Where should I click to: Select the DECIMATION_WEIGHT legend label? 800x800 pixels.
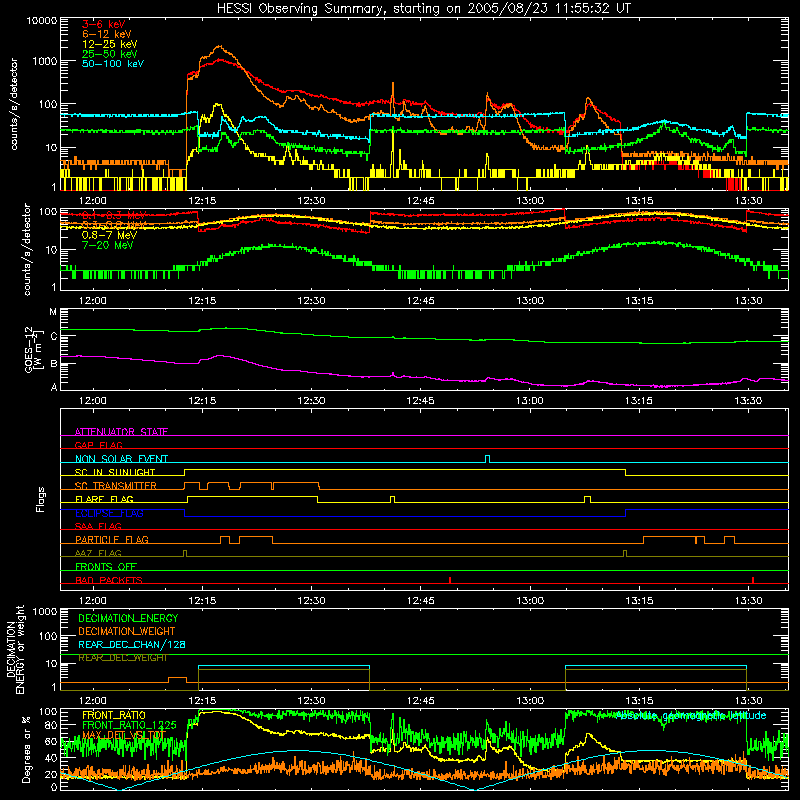tap(127, 631)
